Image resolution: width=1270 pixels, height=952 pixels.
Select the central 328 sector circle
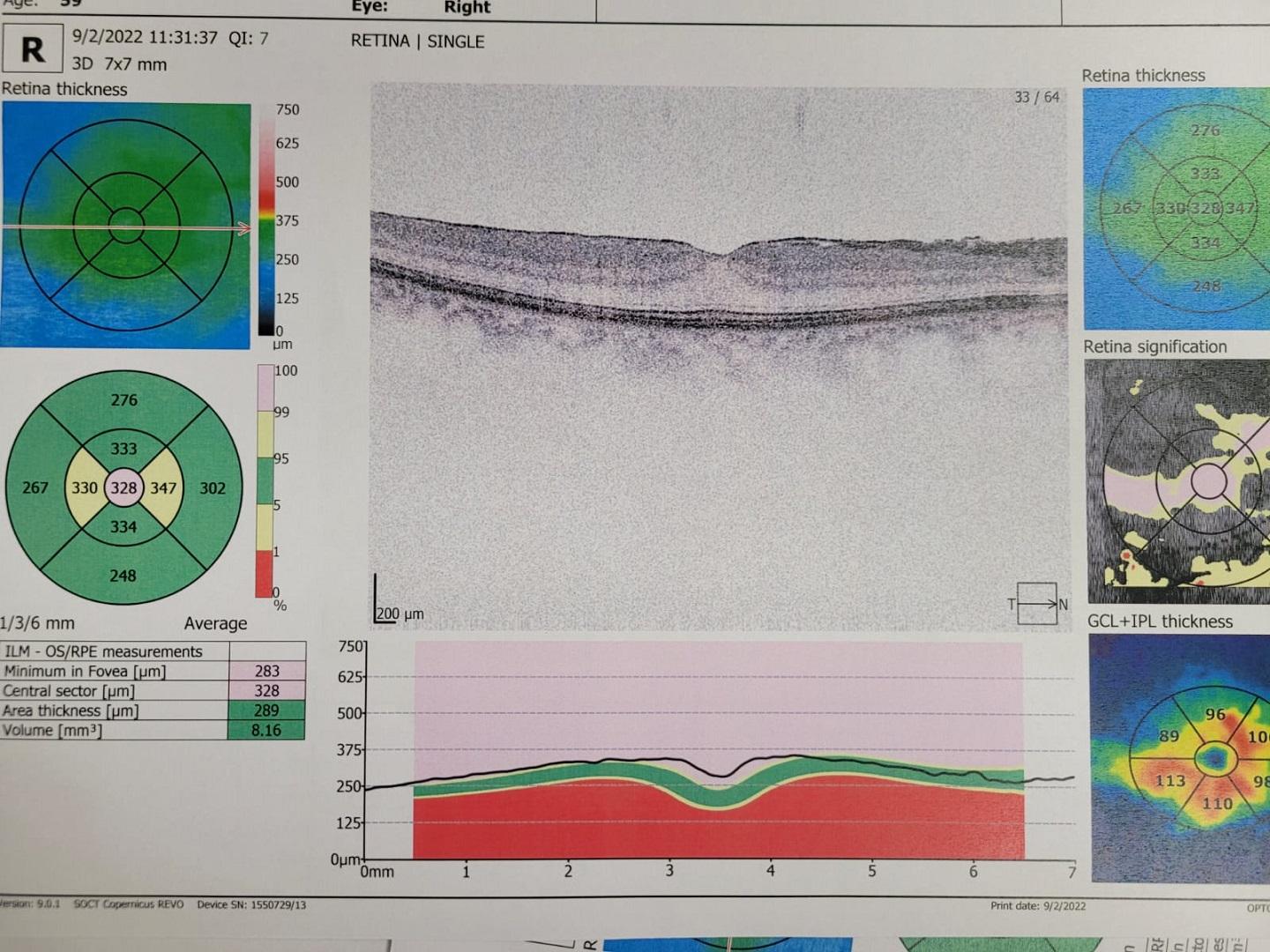click(123, 487)
